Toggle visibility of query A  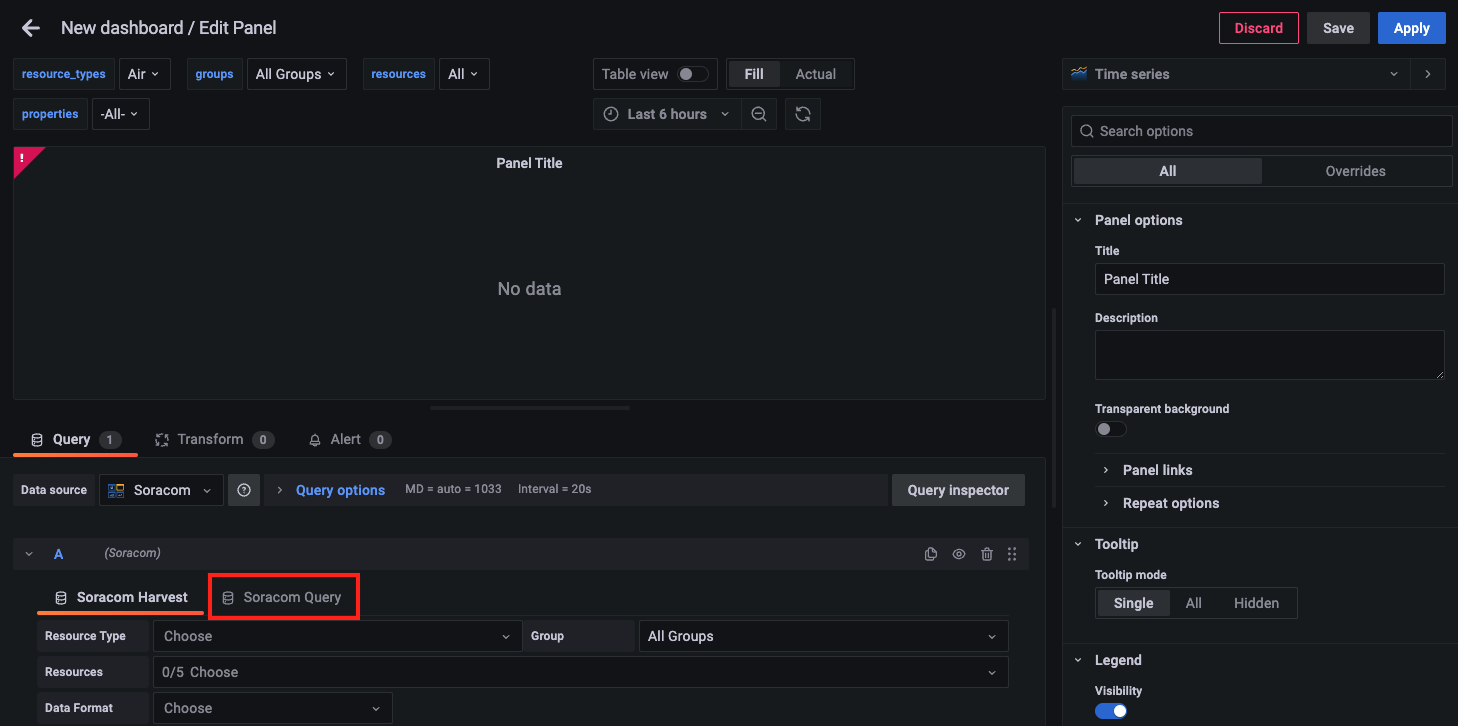959,554
